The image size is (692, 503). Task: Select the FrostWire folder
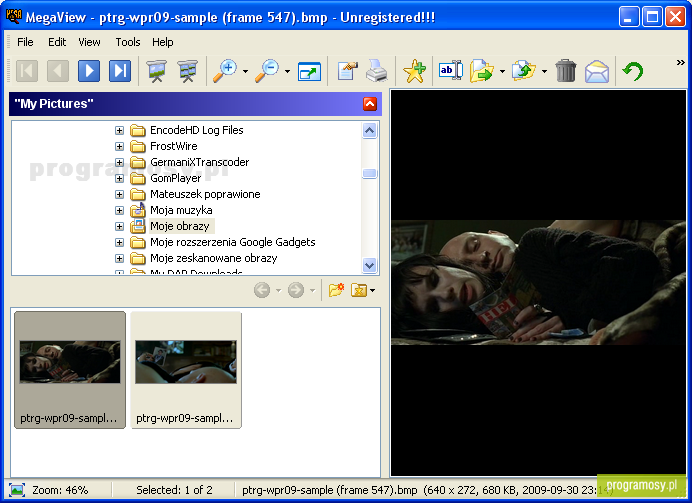pyautogui.click(x=173, y=146)
